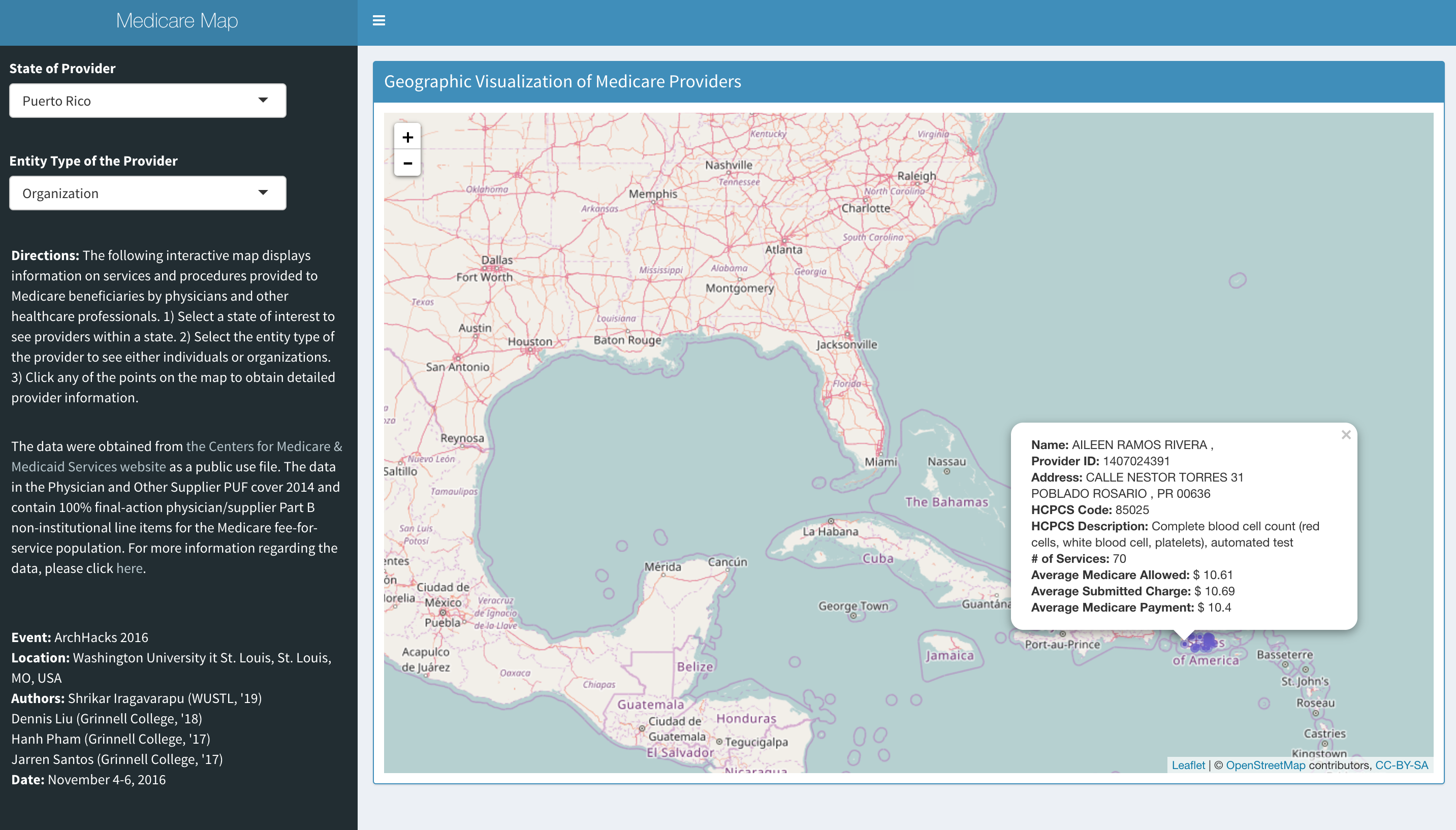Click the 'here' data information link

tap(129, 568)
